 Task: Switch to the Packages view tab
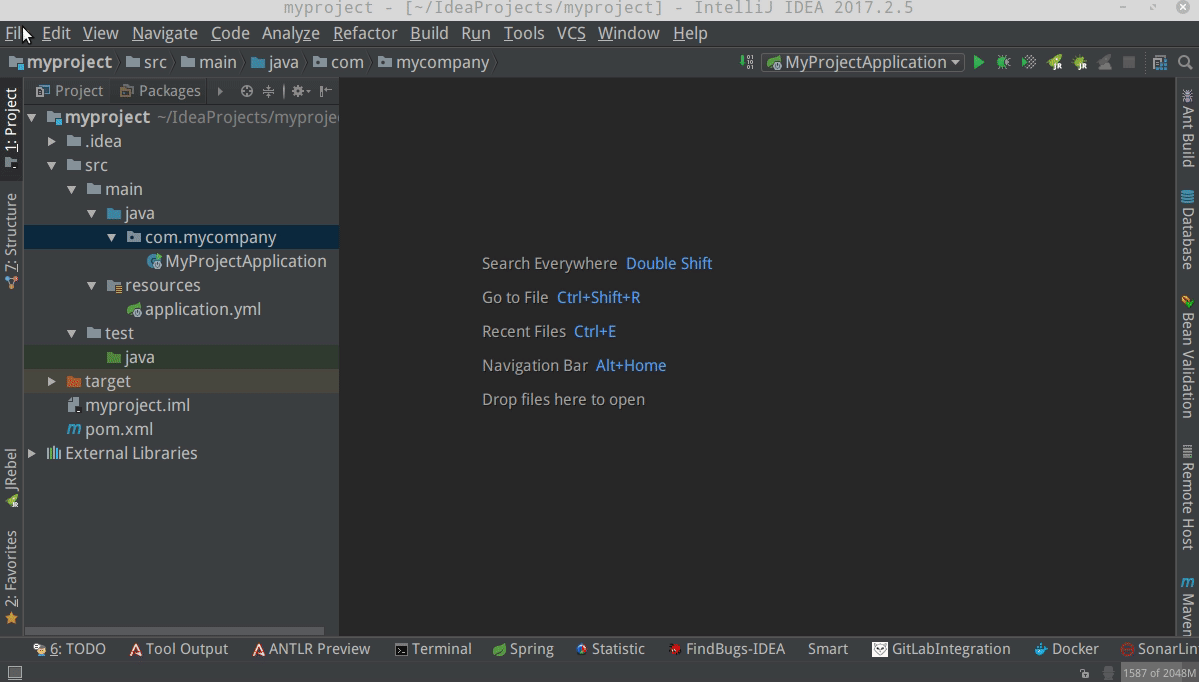(160, 91)
